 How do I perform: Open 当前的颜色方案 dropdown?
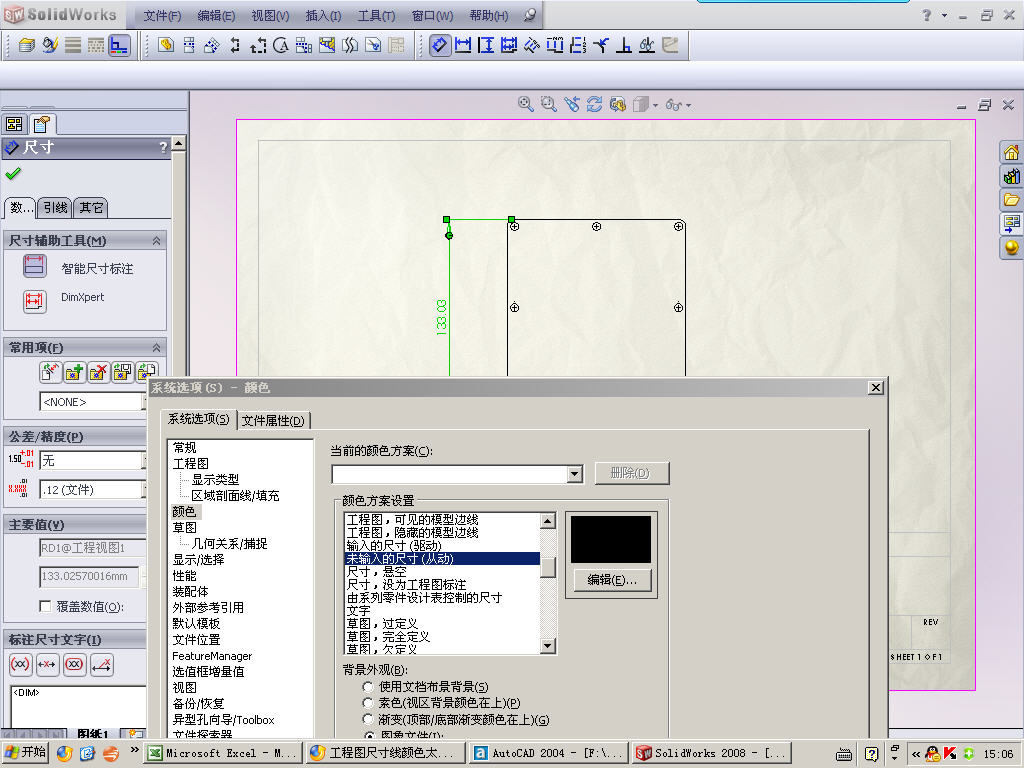tap(575, 473)
